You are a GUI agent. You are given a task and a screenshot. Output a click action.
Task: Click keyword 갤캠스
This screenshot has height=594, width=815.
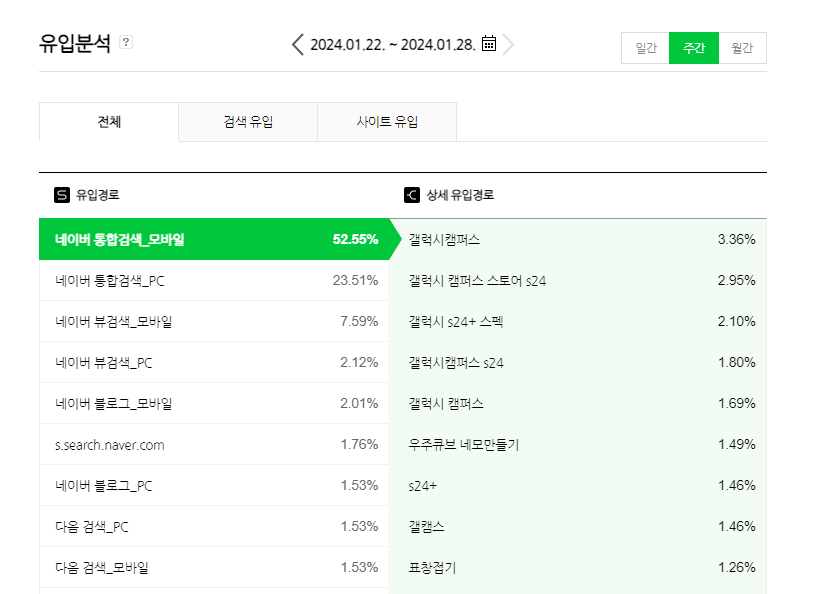coord(426,527)
